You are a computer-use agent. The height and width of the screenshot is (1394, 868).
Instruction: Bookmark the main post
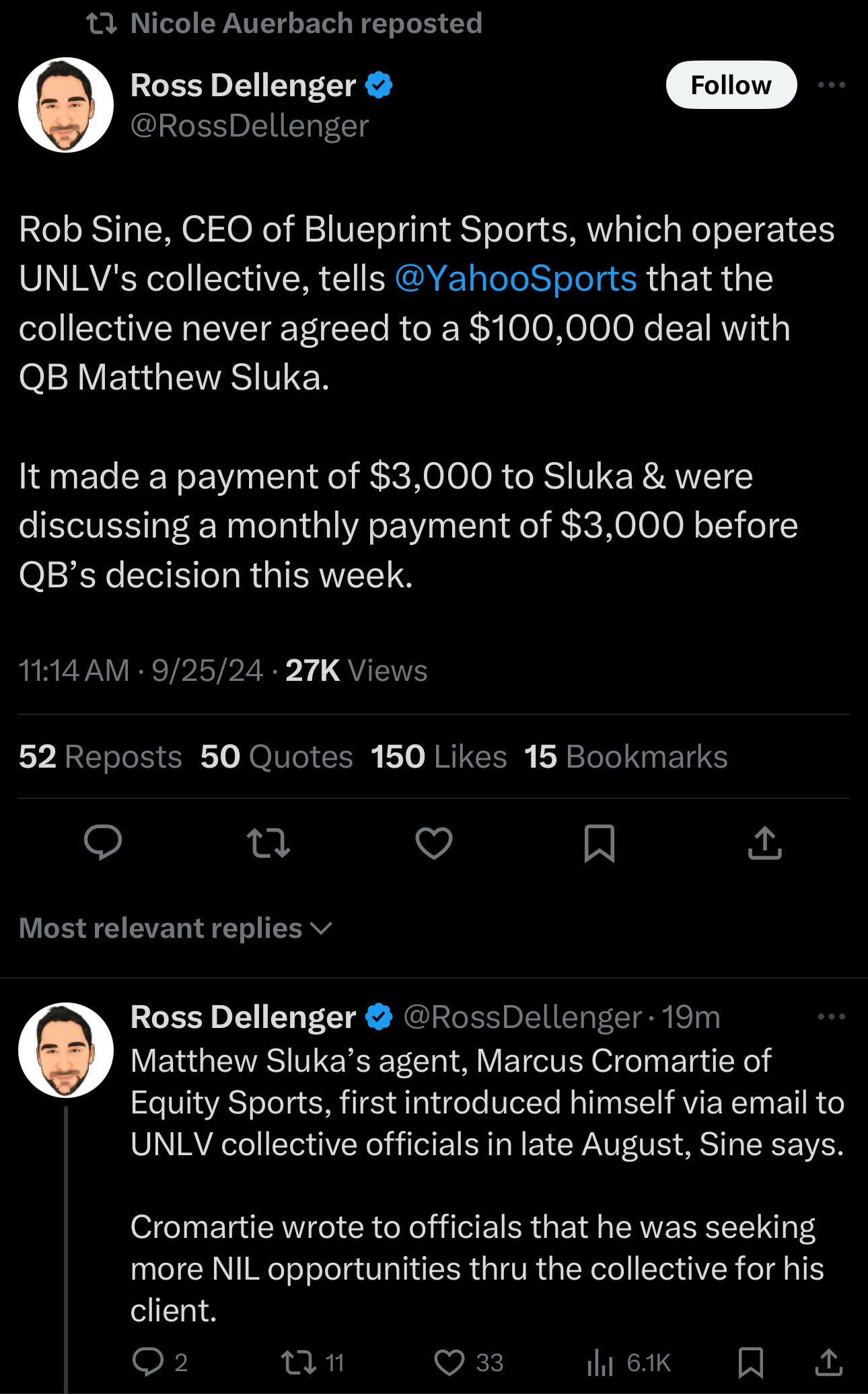pyautogui.click(x=599, y=842)
